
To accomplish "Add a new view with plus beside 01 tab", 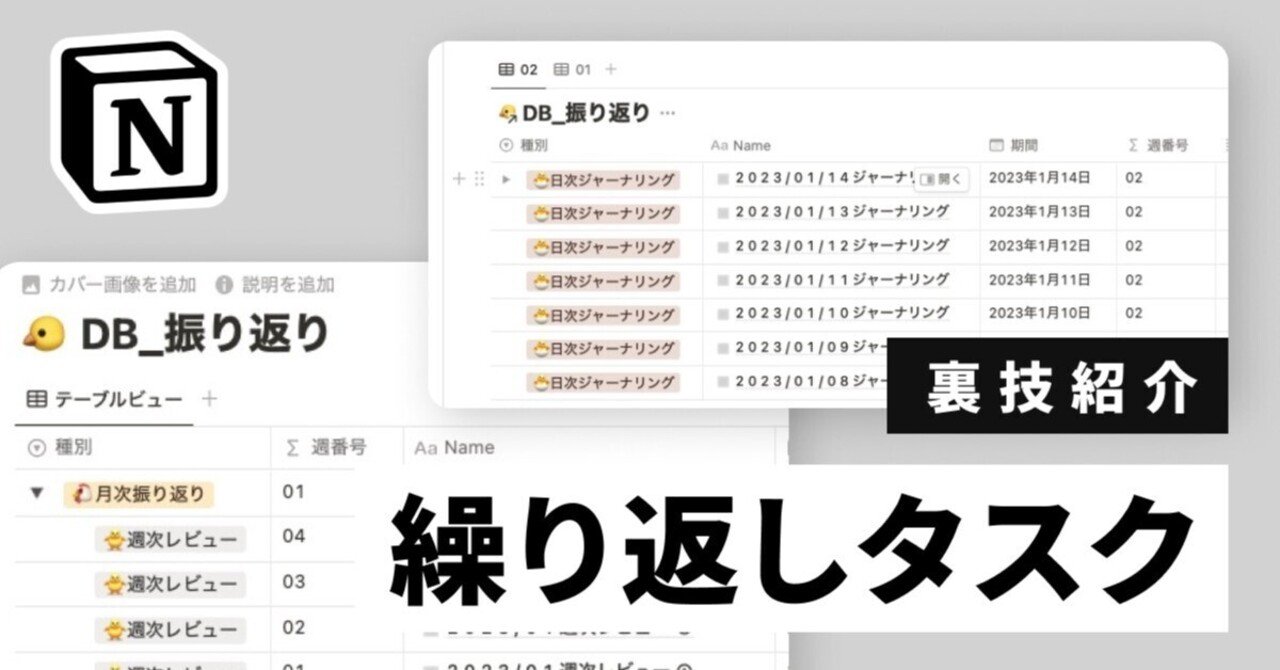I will (x=611, y=69).
